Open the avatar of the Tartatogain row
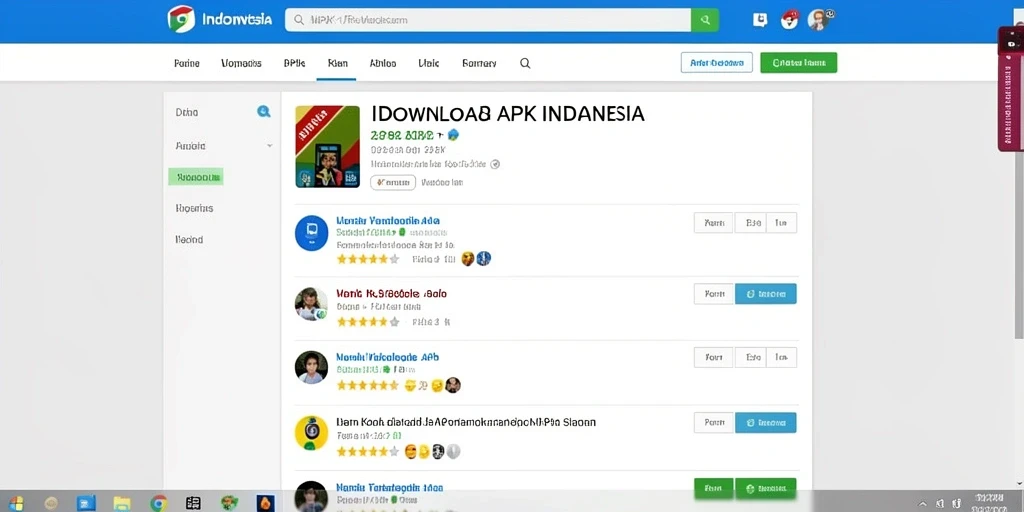 [311, 496]
